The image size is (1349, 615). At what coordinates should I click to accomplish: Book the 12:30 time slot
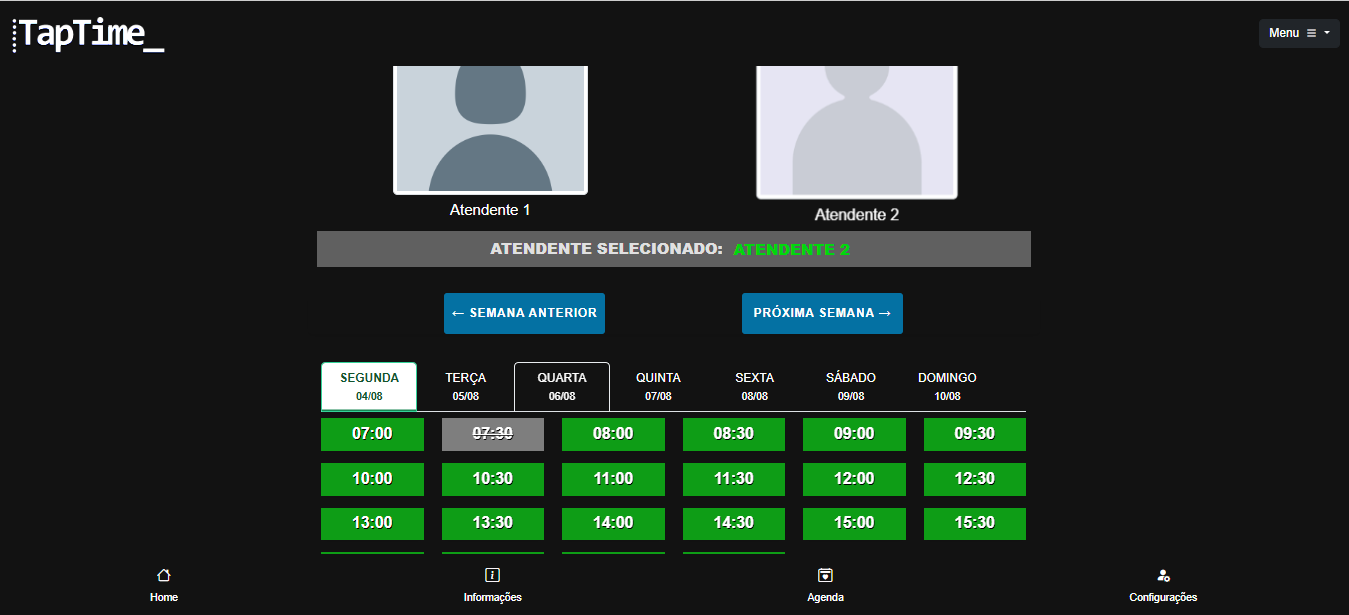point(974,478)
